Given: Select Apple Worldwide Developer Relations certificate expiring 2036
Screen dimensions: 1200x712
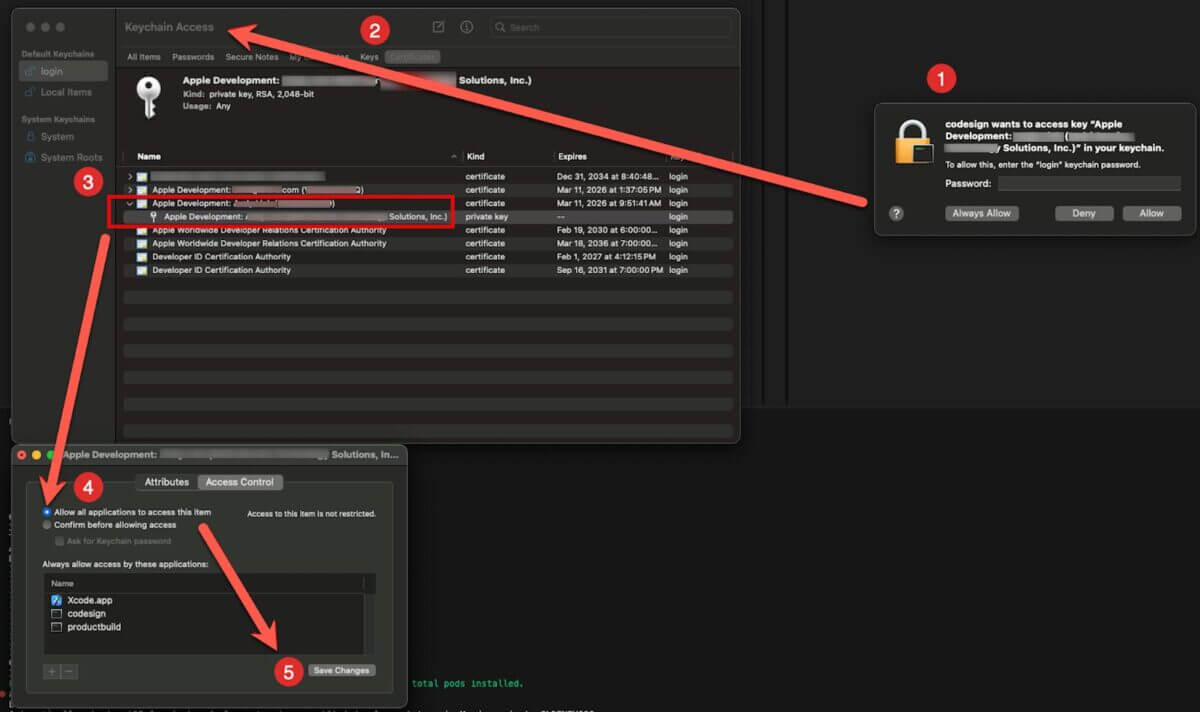Looking at the screenshot, I should 428,243.
